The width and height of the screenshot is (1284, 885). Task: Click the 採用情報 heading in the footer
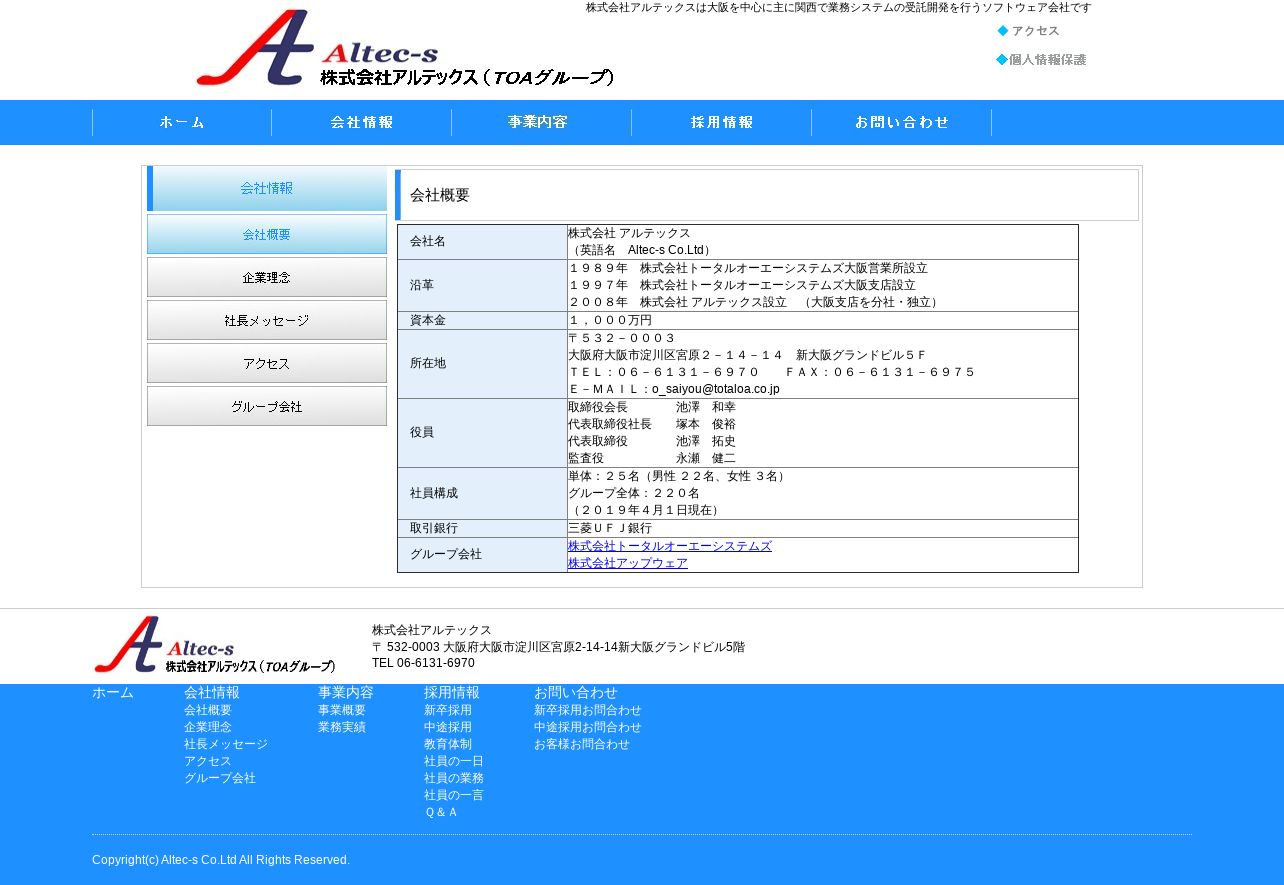(x=452, y=692)
